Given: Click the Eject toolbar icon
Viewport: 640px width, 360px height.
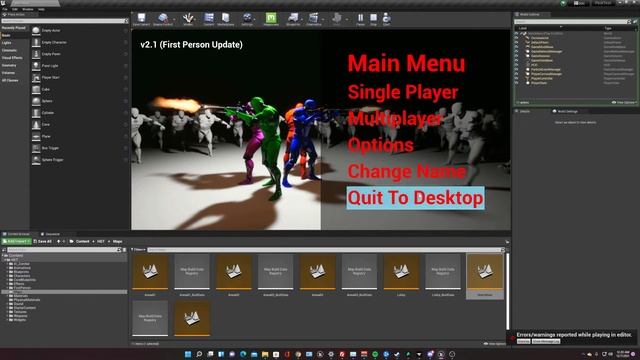Looking at the screenshot, I should tap(387, 18).
